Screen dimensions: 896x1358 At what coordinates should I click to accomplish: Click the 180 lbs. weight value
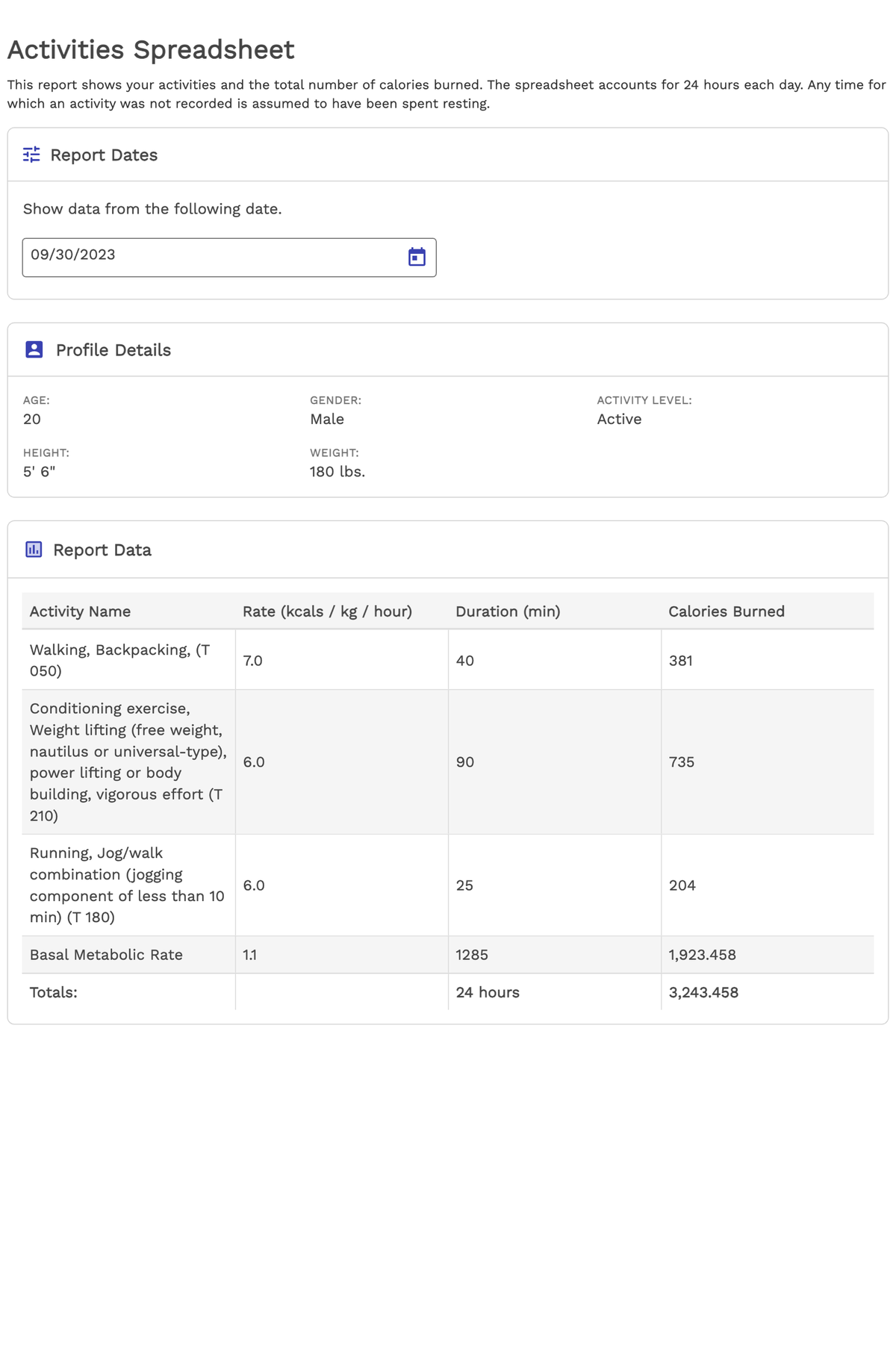tap(337, 472)
